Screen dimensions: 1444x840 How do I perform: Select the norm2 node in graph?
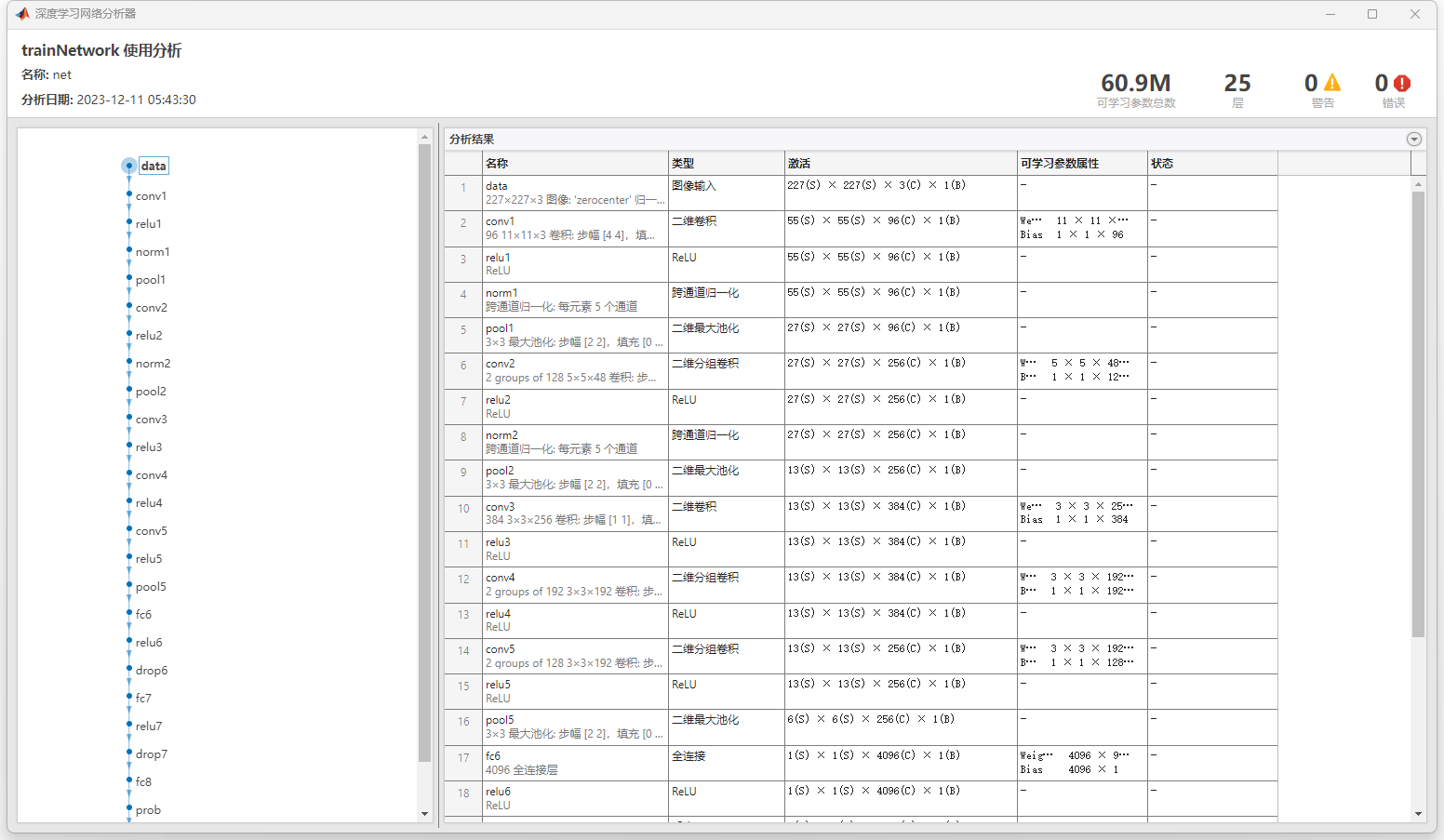click(x=154, y=364)
